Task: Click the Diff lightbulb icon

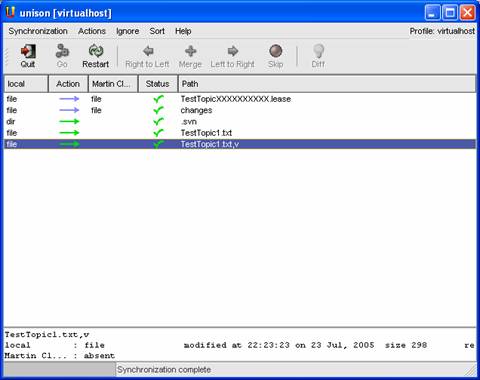Action: (318, 51)
